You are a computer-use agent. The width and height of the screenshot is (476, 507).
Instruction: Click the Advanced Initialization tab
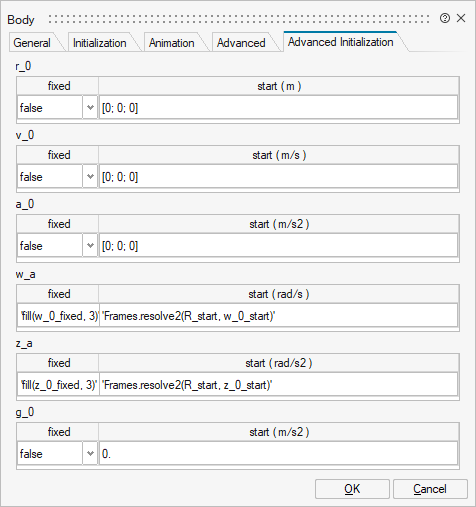(x=340, y=42)
